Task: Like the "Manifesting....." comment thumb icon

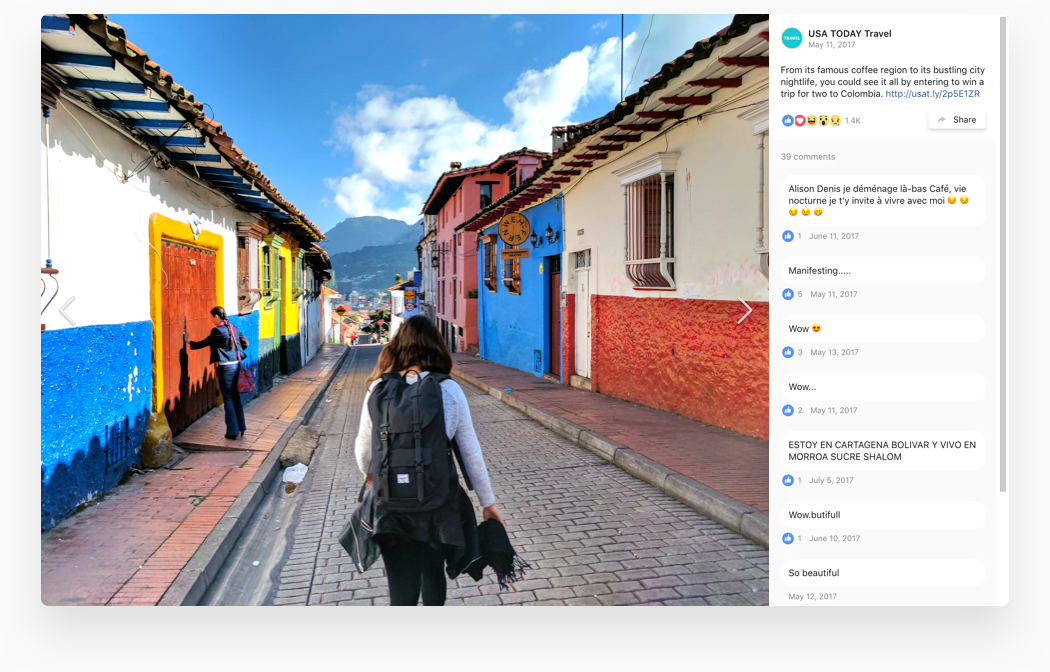Action: tap(788, 294)
